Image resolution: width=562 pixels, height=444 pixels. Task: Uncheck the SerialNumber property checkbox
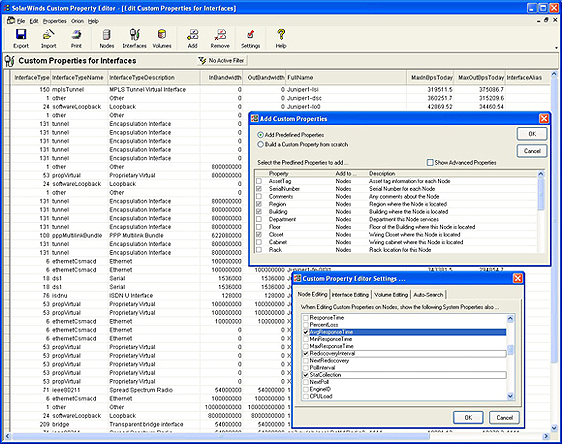tap(259, 189)
